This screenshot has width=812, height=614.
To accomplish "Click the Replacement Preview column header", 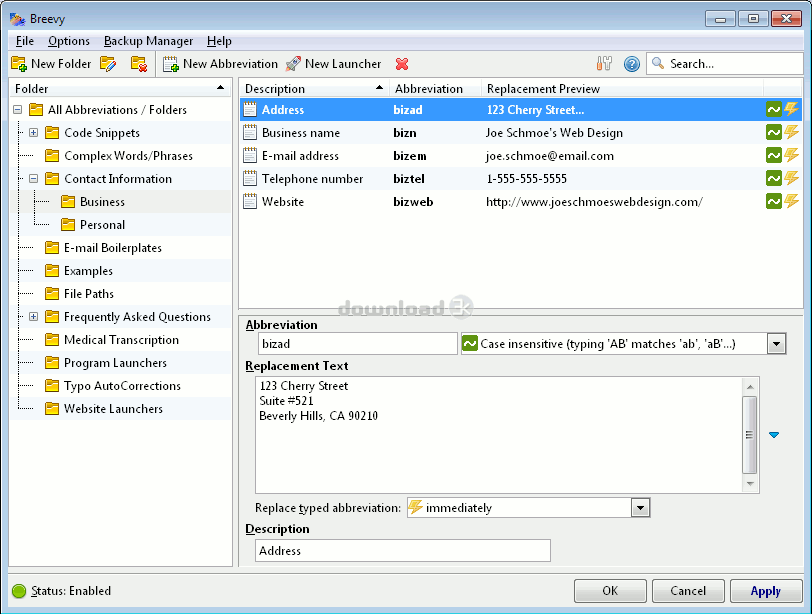I will tap(622, 89).
